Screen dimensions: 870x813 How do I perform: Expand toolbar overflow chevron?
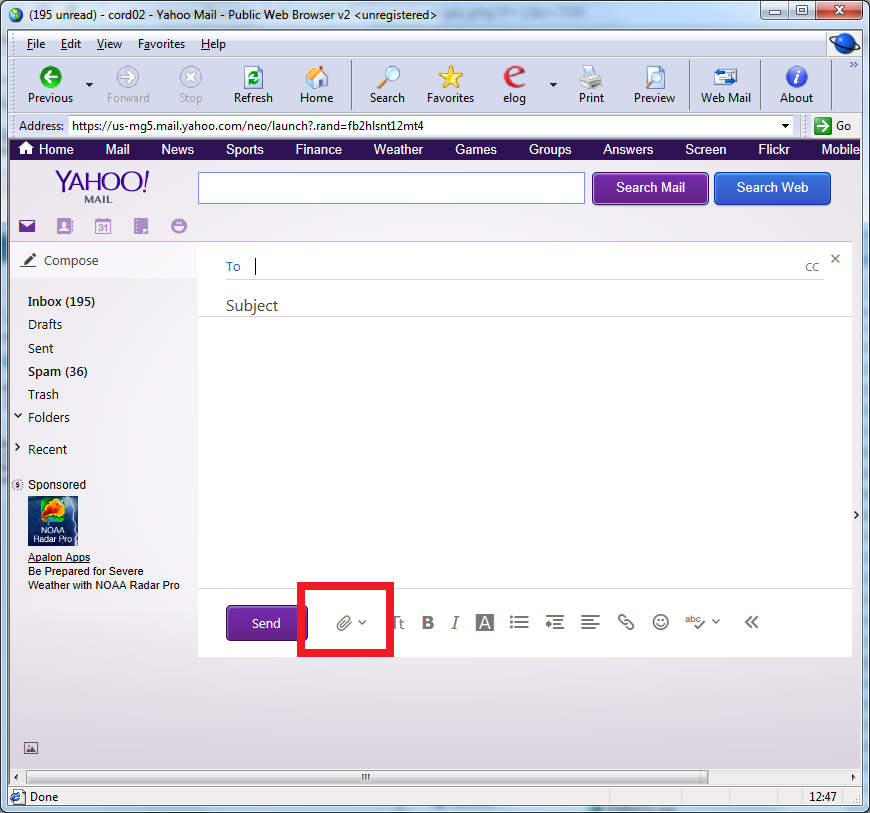(x=853, y=65)
